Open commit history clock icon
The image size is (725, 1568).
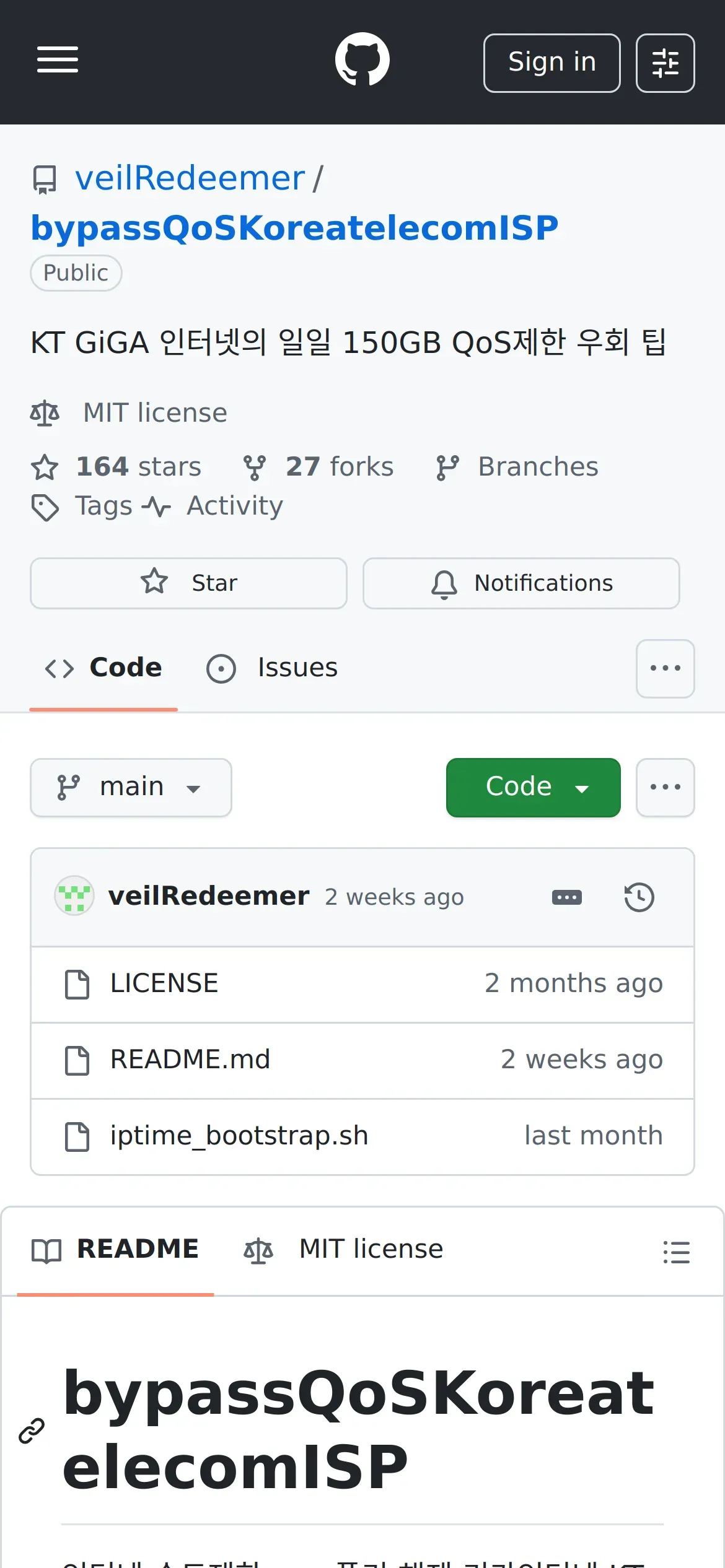(x=639, y=897)
